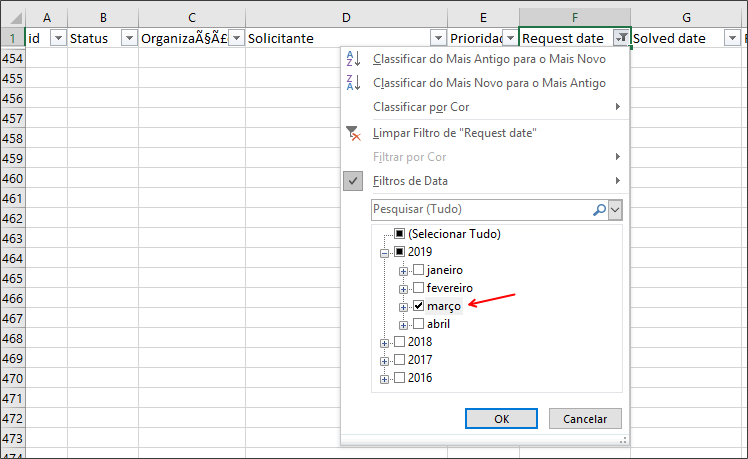Open the Solicitante column filter dropdown
This screenshot has height=459, width=748.
pos(438,38)
